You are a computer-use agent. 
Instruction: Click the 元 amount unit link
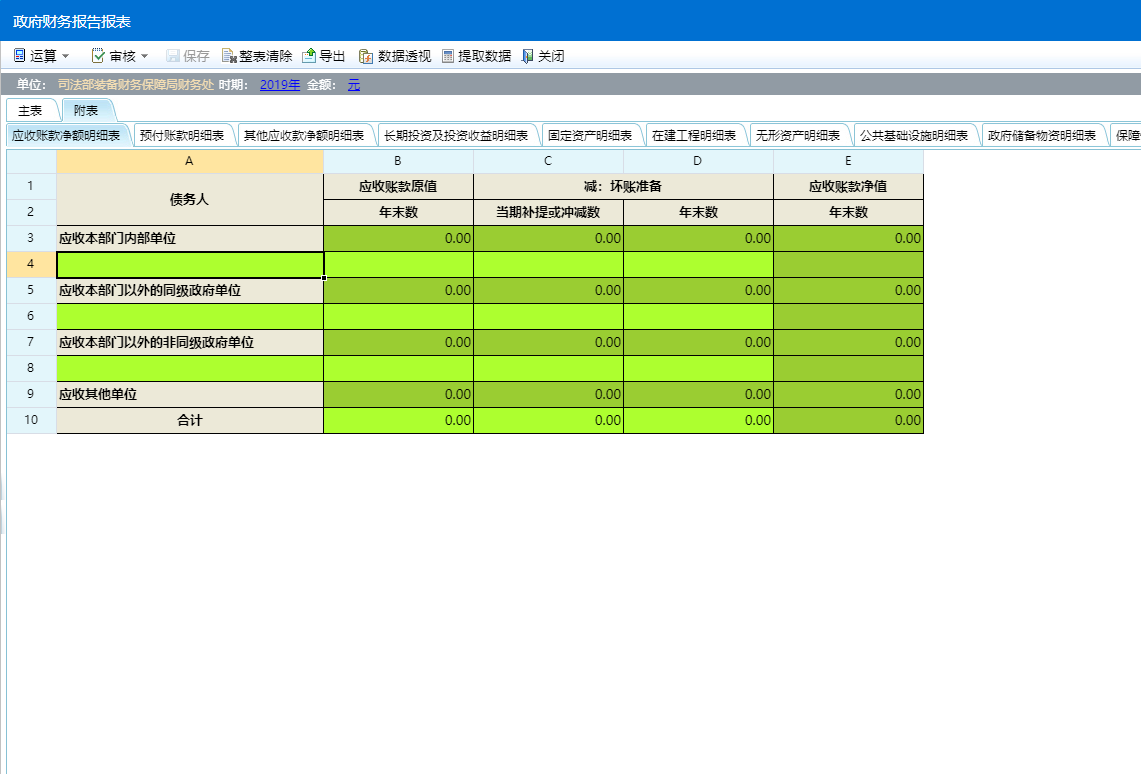354,85
